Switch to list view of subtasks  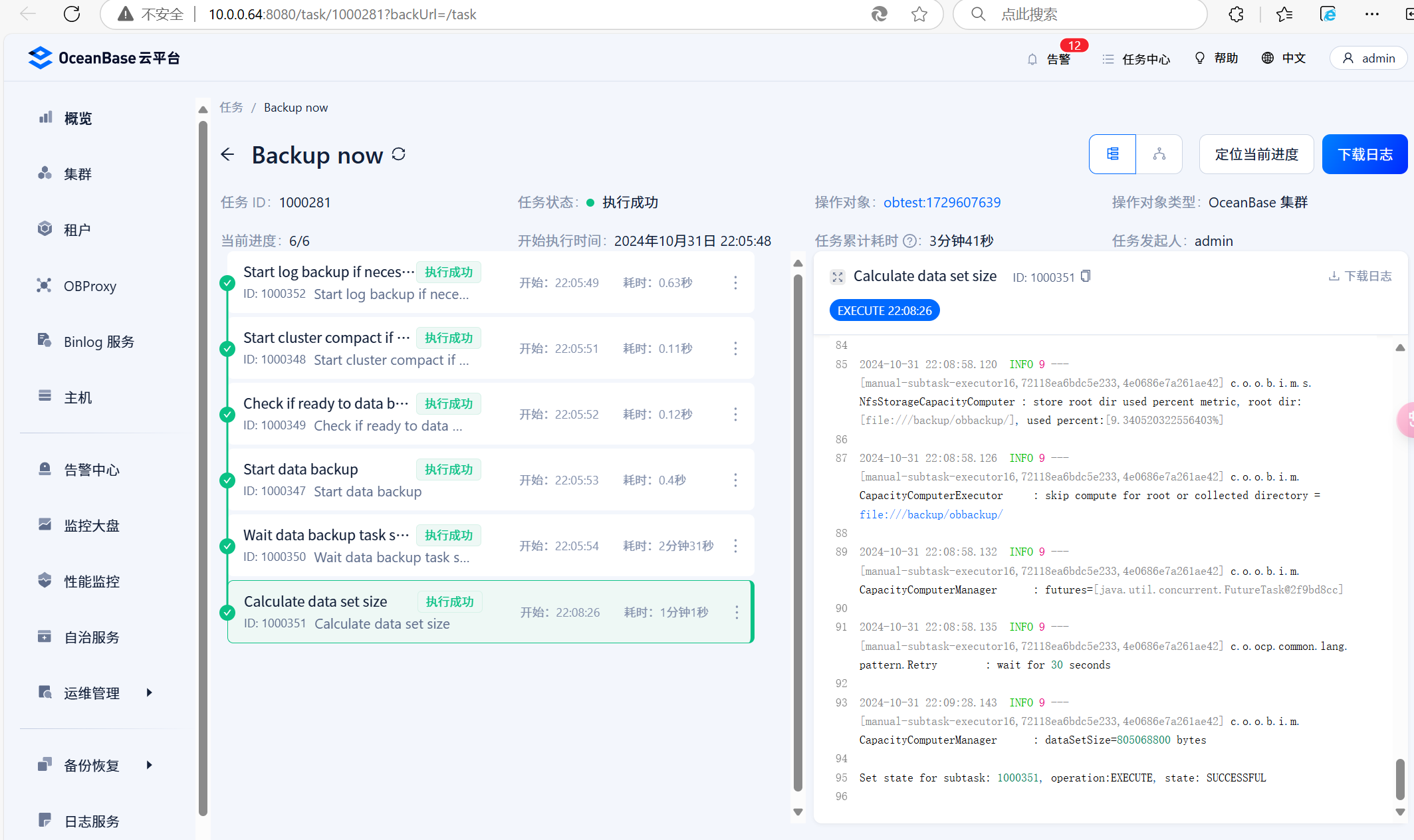[1112, 154]
